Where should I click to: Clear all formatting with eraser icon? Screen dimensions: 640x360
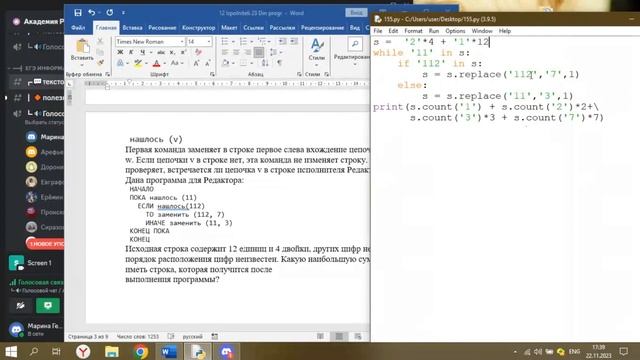coord(198,52)
